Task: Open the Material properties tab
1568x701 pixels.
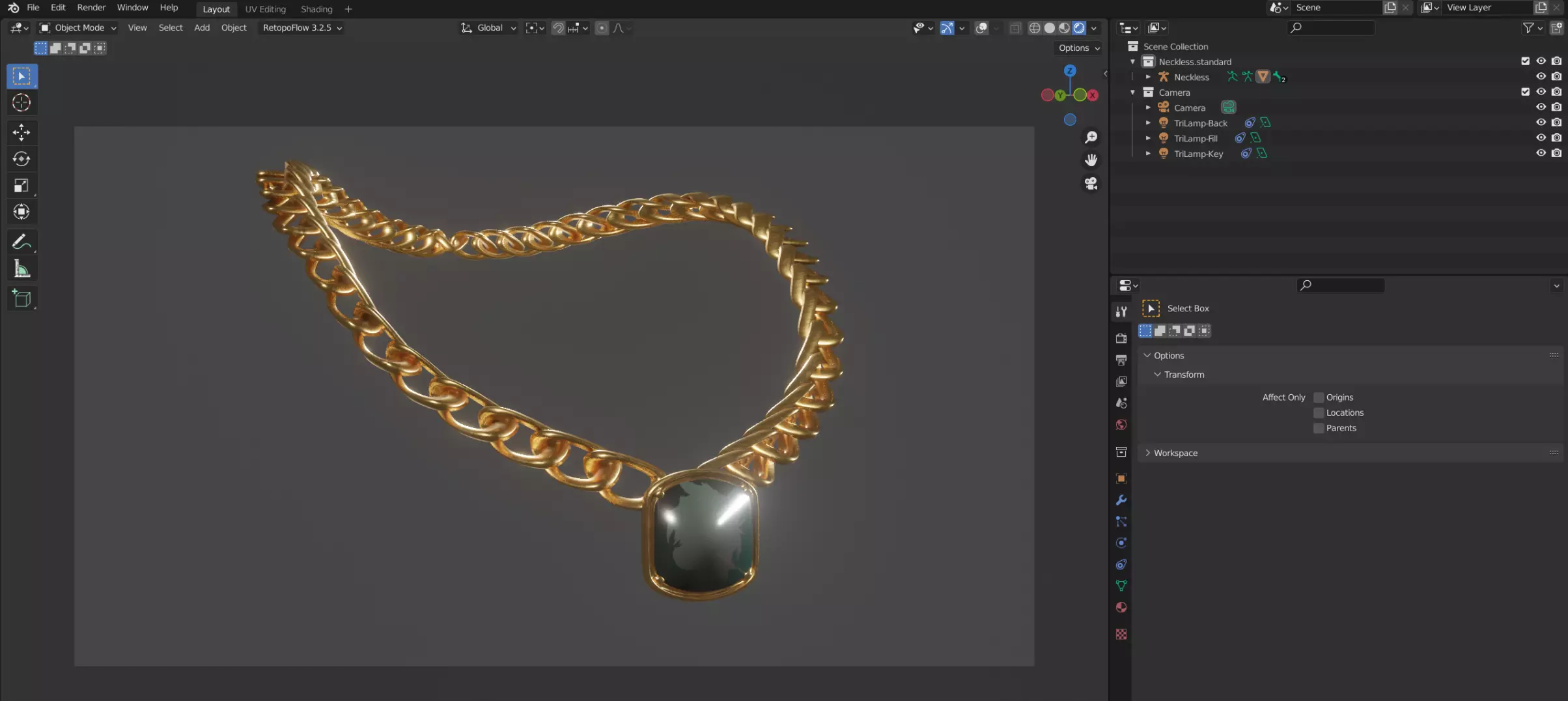Action: point(1121,607)
